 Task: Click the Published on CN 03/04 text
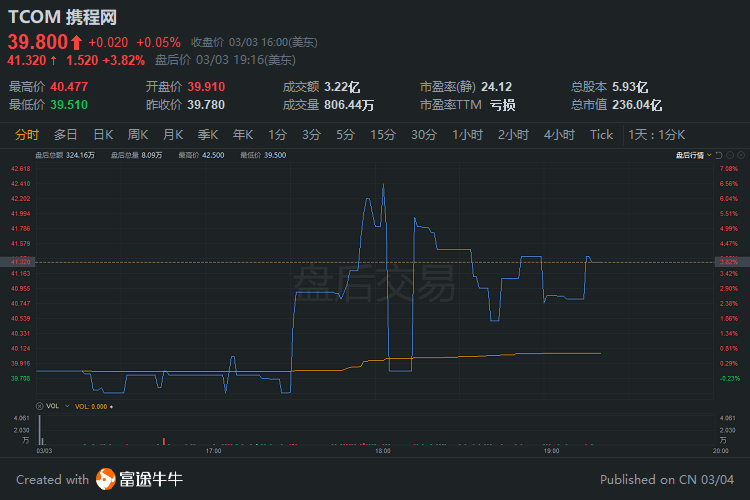[x=667, y=479]
